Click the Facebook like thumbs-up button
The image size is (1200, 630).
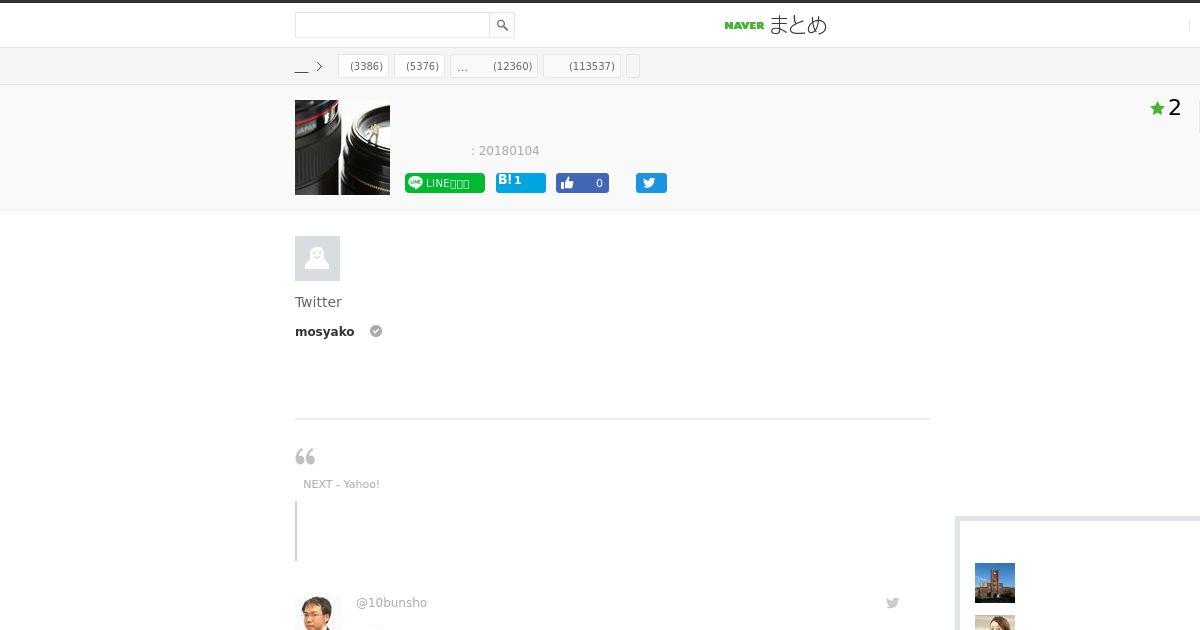click(582, 183)
